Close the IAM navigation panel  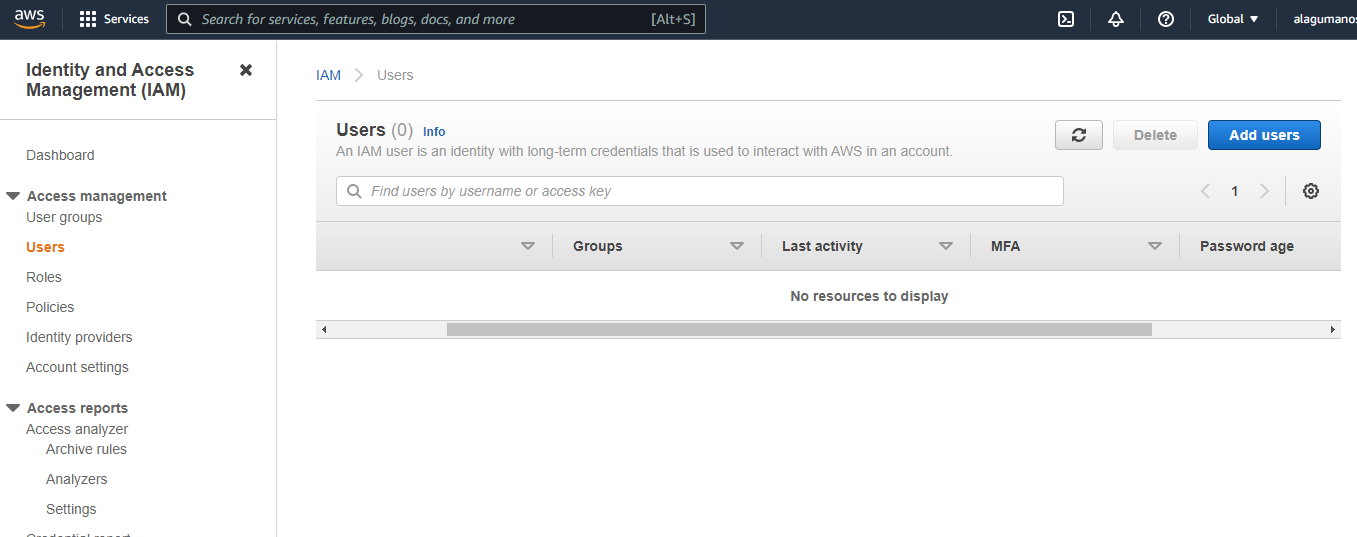coord(246,70)
